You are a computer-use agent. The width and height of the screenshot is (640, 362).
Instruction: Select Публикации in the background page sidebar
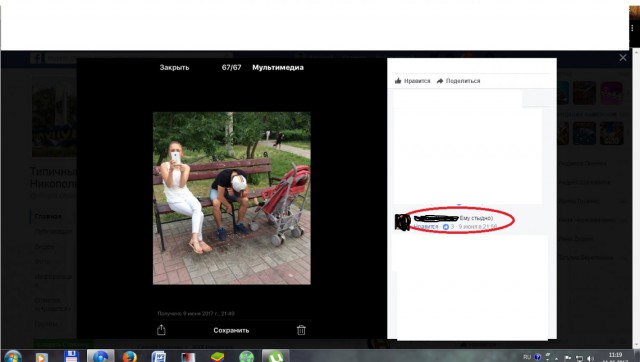click(53, 231)
